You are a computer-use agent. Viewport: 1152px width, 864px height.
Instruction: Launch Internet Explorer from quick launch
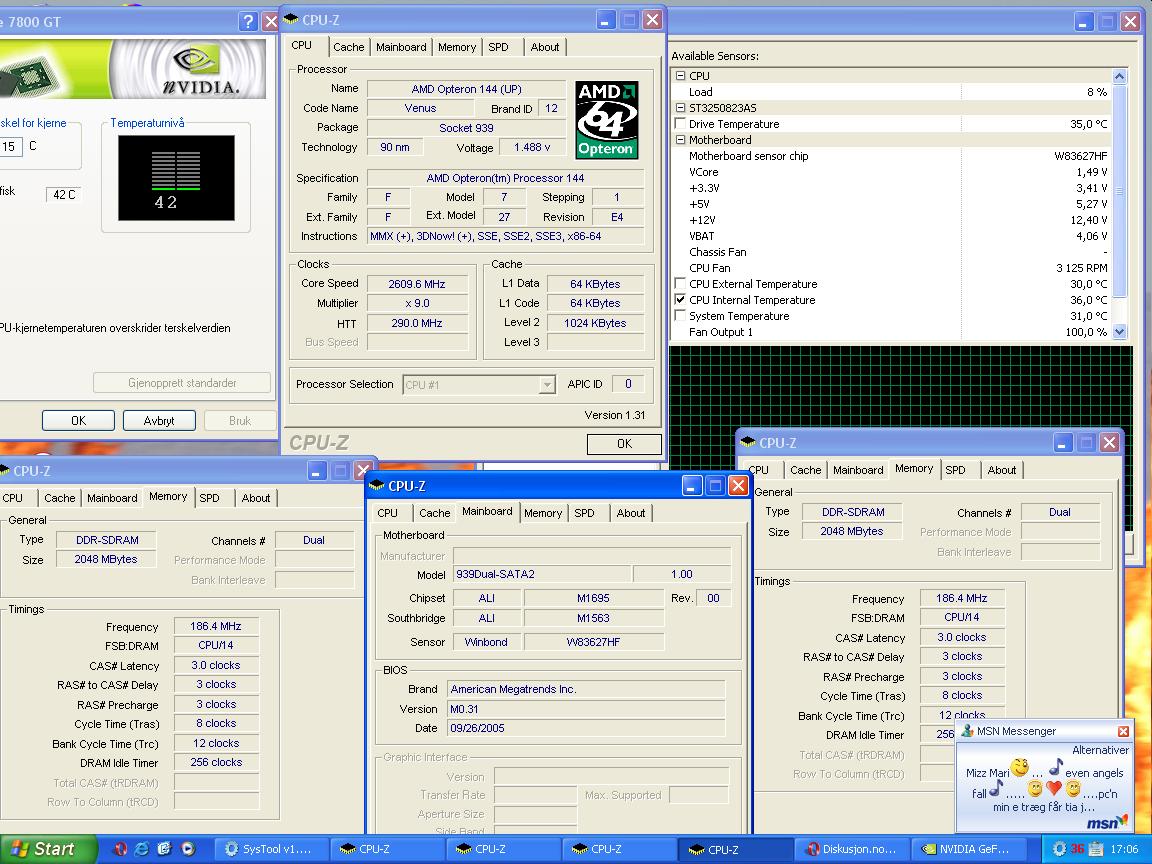(x=142, y=849)
